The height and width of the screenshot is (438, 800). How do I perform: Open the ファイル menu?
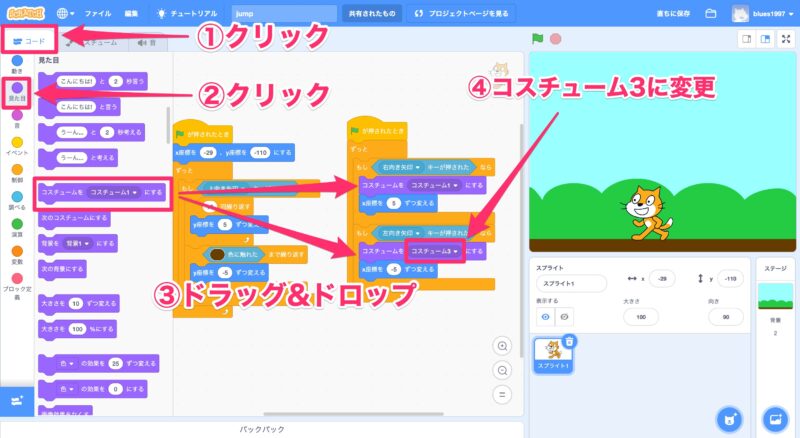click(98, 14)
